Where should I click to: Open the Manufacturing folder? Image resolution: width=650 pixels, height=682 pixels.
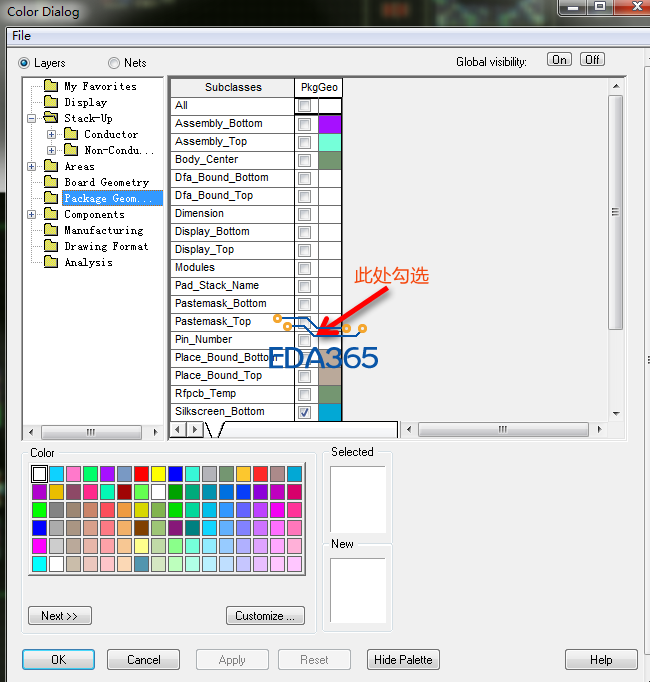pyautogui.click(x=104, y=230)
